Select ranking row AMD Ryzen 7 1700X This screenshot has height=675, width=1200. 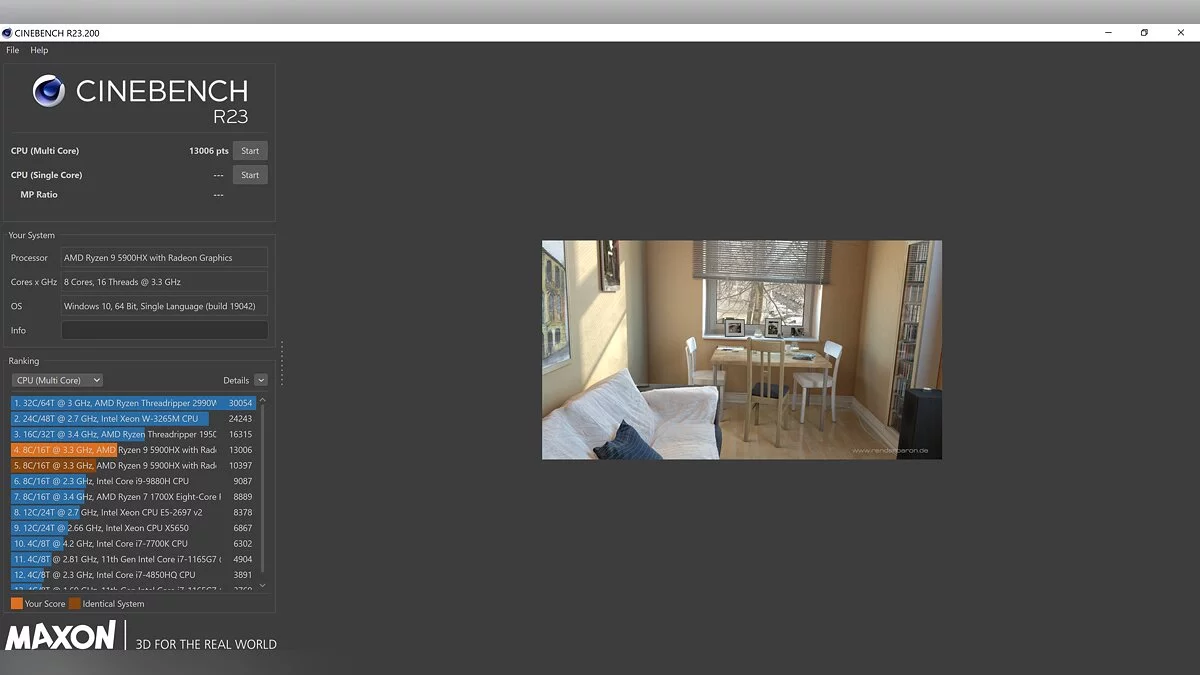tap(133, 496)
